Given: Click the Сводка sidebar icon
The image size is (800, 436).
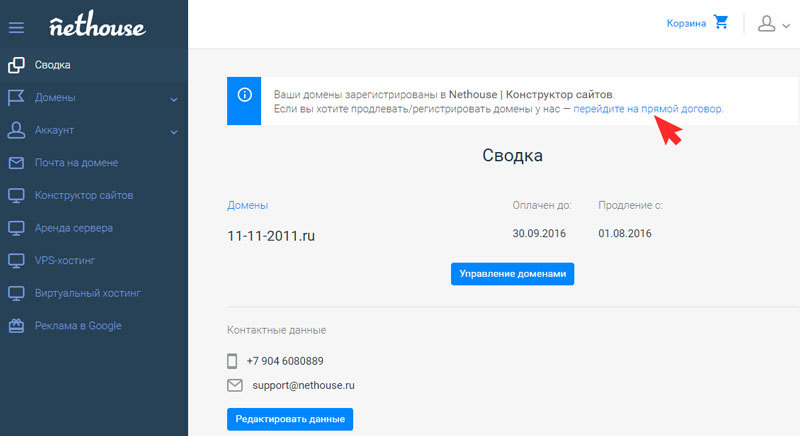Looking at the screenshot, I should pos(16,66).
